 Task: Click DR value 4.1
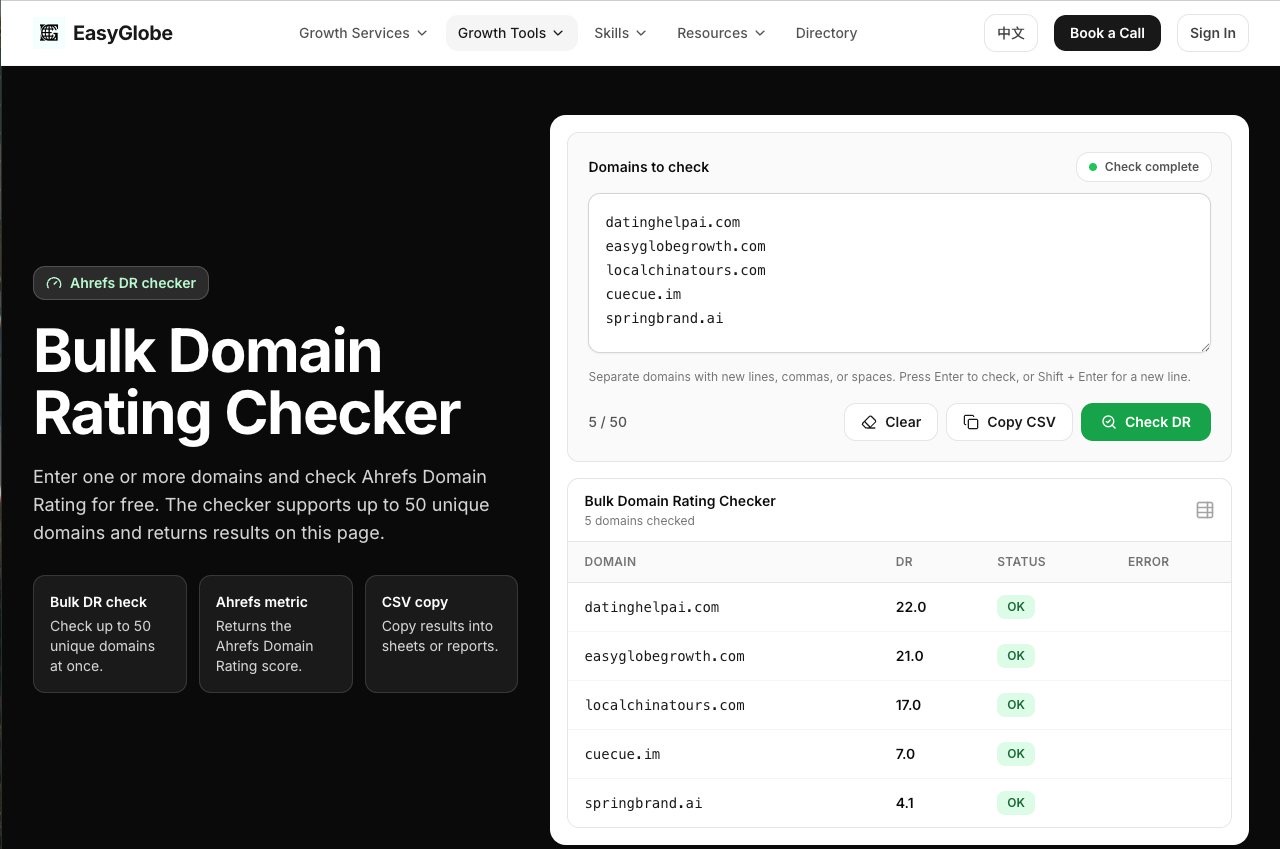pyautogui.click(x=904, y=803)
